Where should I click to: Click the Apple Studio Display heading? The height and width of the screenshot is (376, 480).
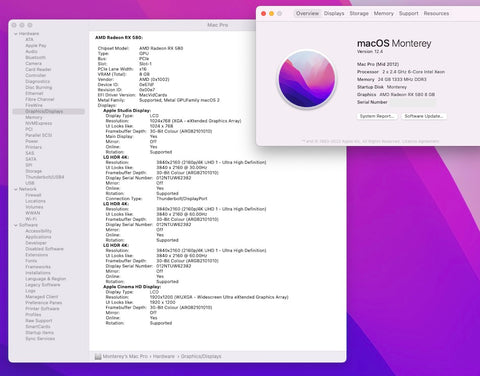127,110
